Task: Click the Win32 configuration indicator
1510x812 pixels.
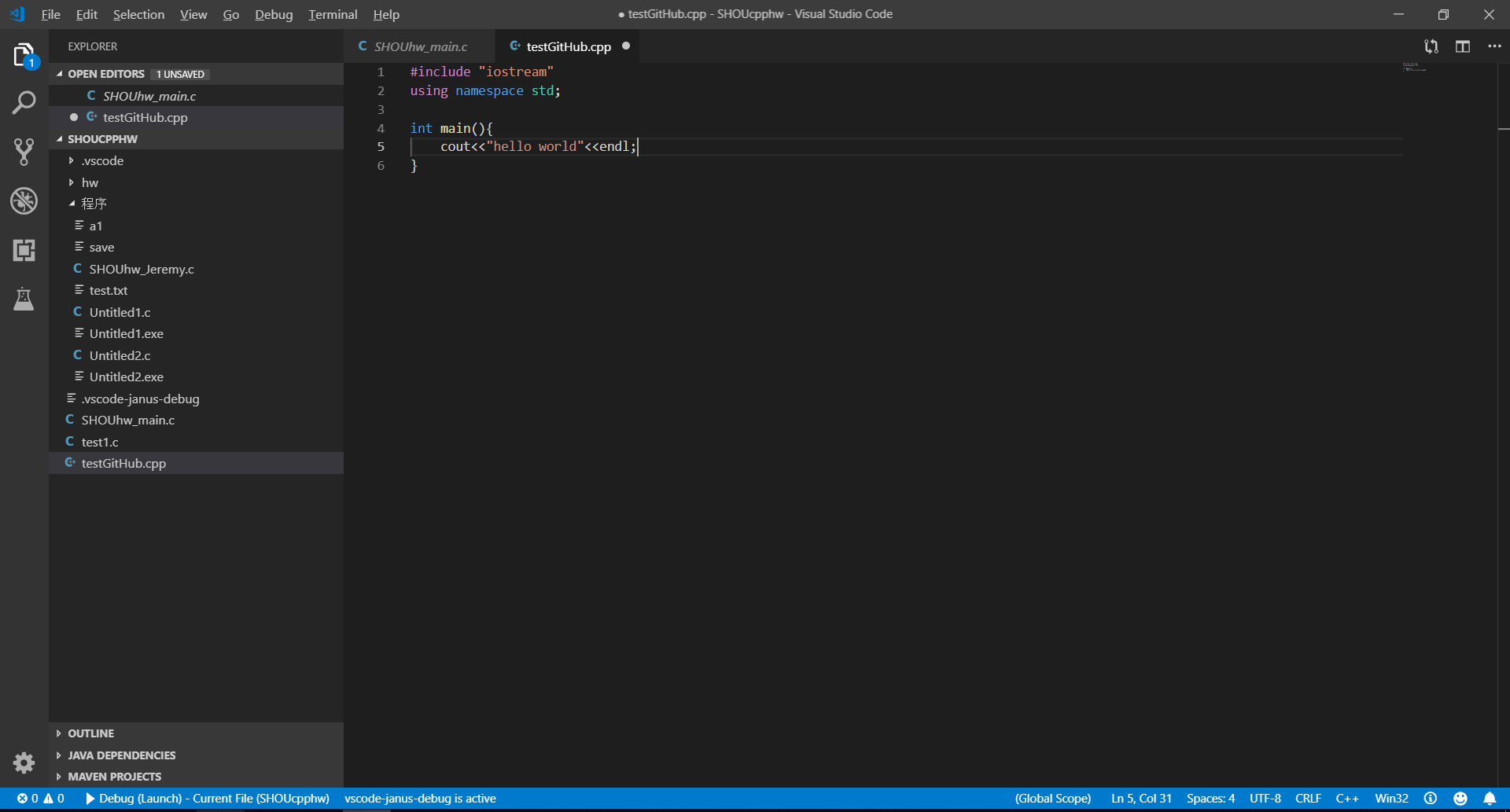Action: pos(1391,799)
